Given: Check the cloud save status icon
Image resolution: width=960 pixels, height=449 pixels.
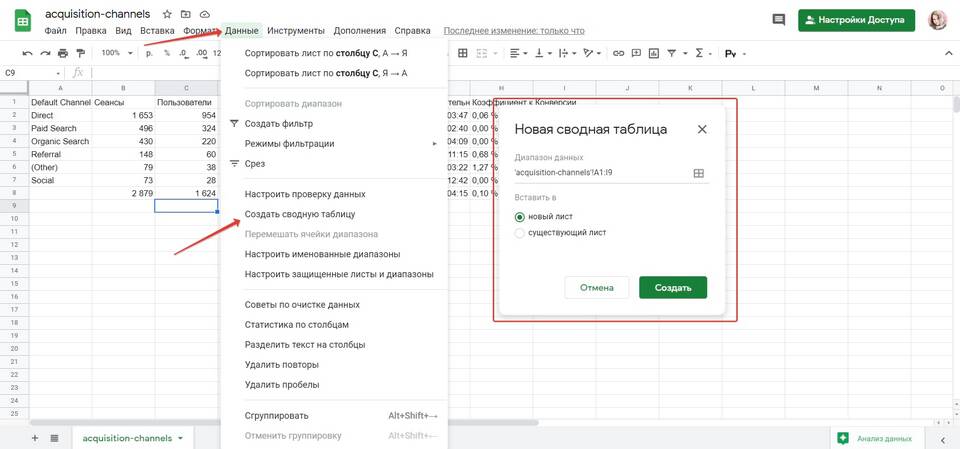Looking at the screenshot, I should point(204,13).
